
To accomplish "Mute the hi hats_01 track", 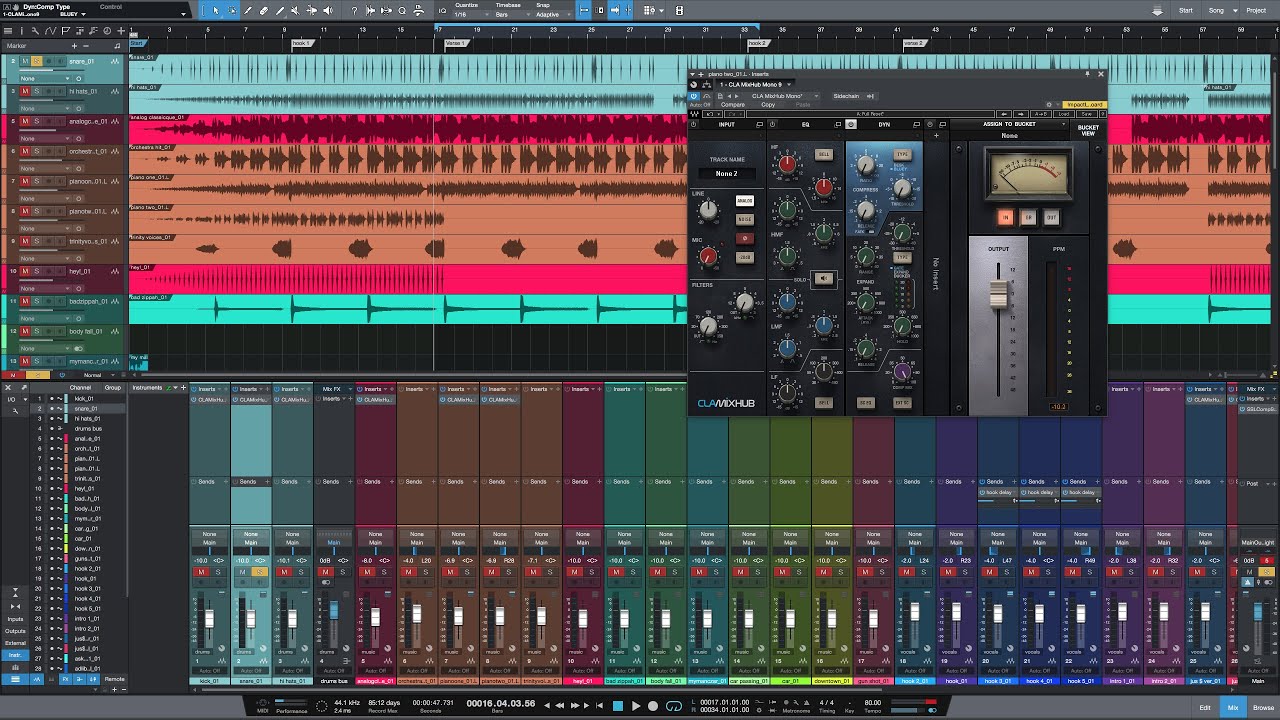I will tap(25, 91).
